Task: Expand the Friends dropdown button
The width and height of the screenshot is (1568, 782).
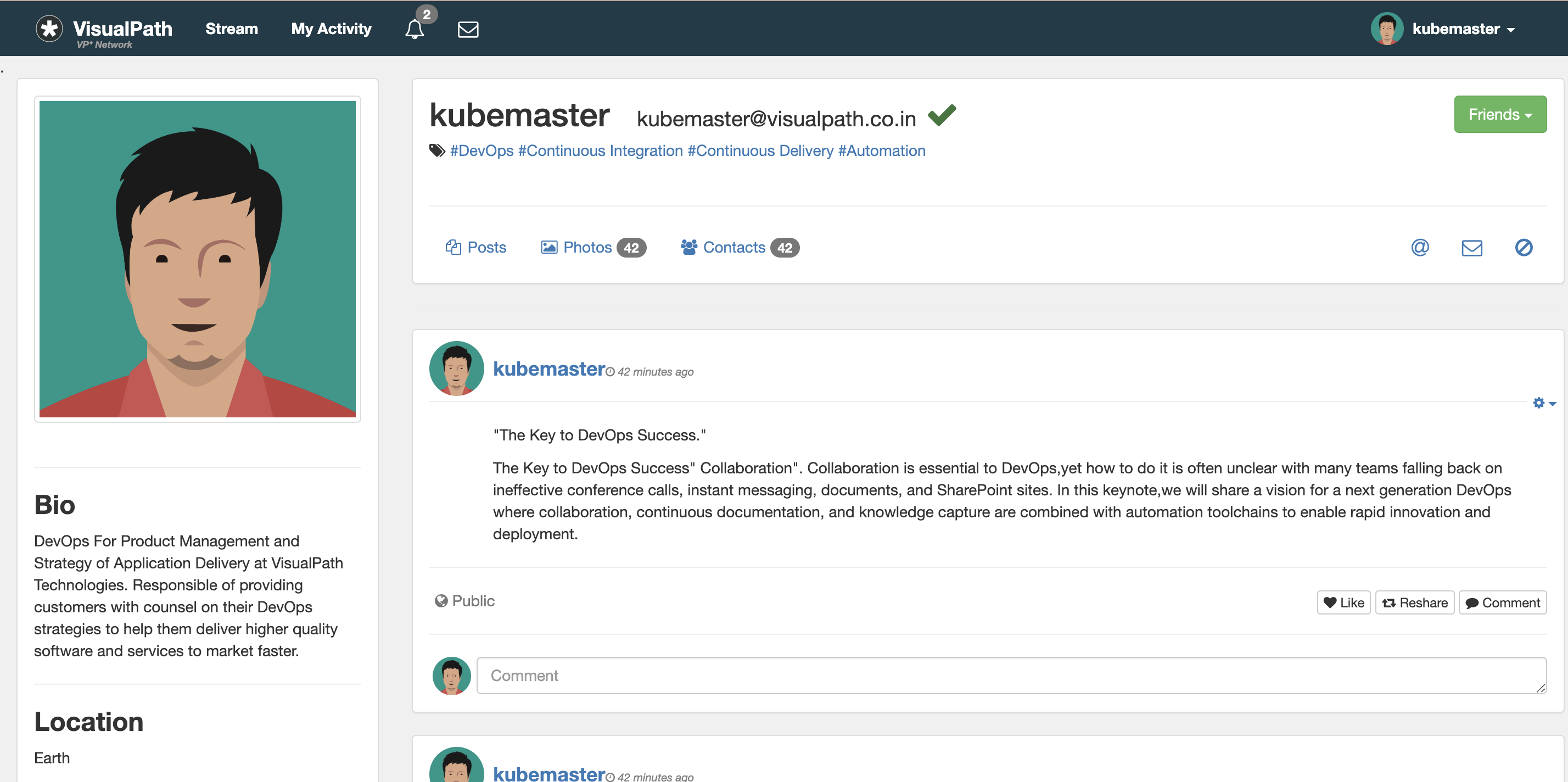Action: click(x=1499, y=114)
